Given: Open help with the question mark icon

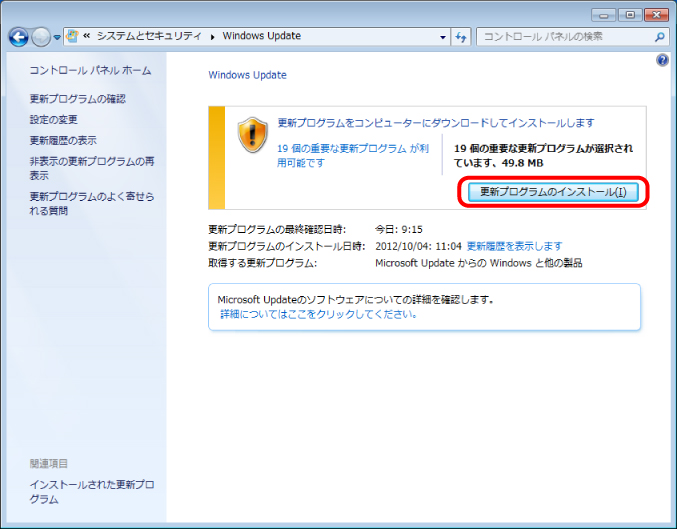Looking at the screenshot, I should click(662, 60).
